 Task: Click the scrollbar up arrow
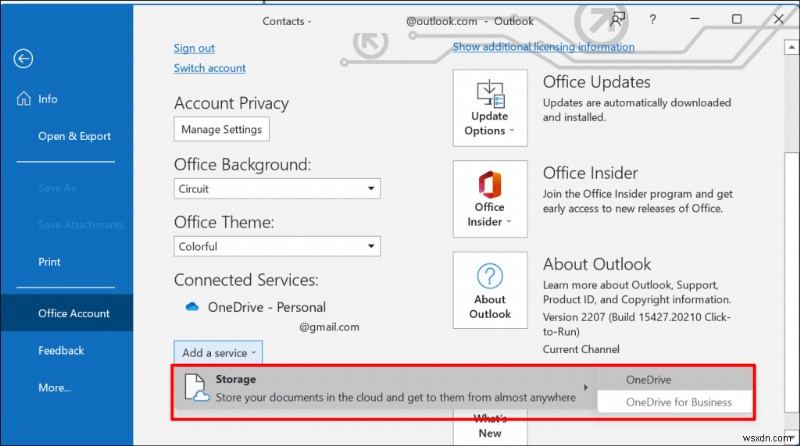tap(791, 47)
